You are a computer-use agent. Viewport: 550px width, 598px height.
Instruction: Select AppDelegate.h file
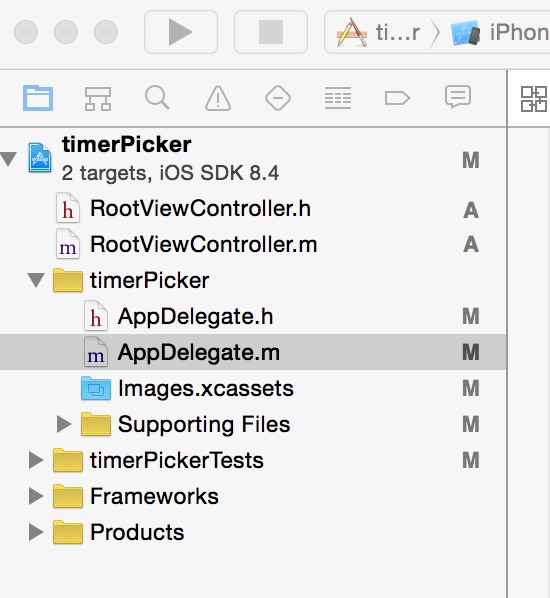253,317
